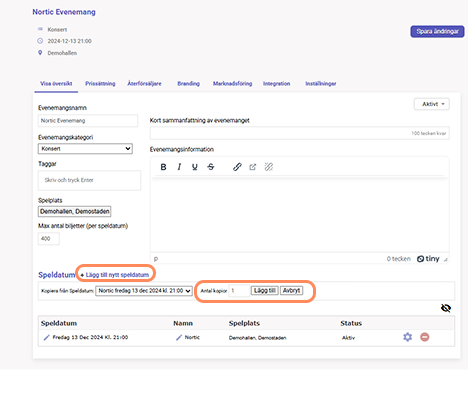Click the pencil icon beside the name Nortic
Image resolution: width=475 pixels, height=399 pixels.
(x=179, y=338)
